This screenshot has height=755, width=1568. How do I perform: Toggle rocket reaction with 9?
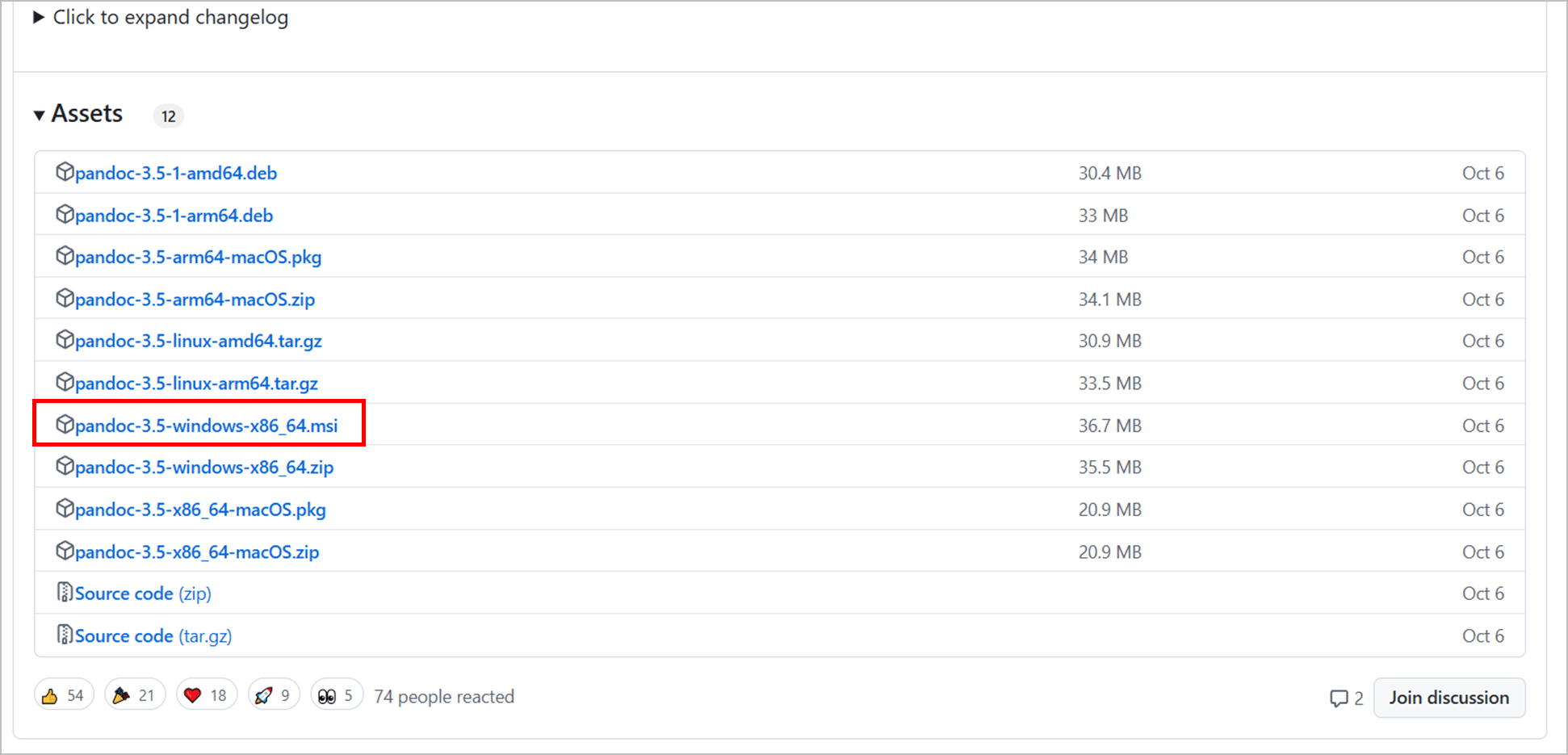274,695
